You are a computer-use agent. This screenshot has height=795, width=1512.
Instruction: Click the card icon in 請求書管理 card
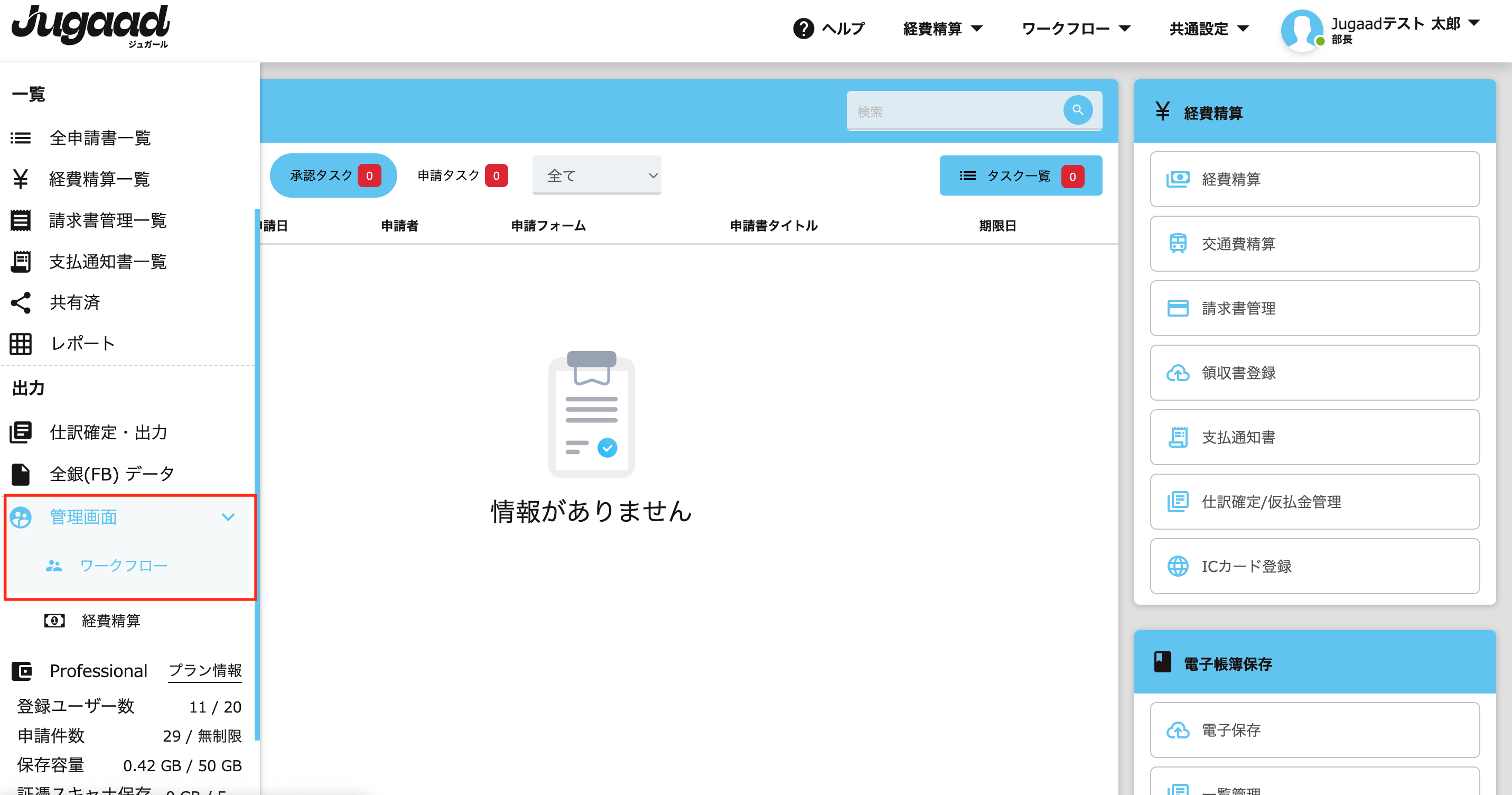coord(1178,308)
